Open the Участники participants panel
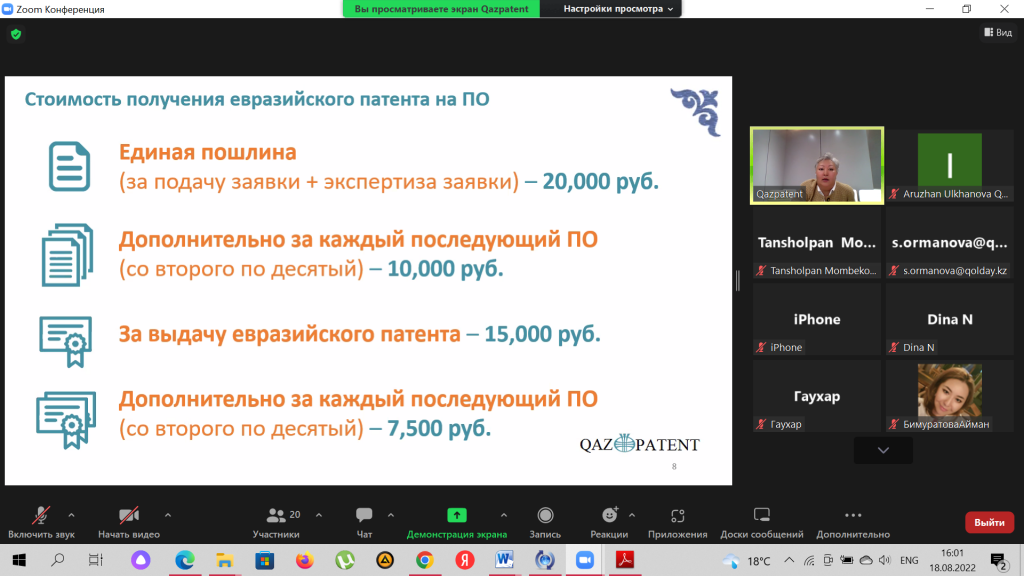 coord(276,520)
